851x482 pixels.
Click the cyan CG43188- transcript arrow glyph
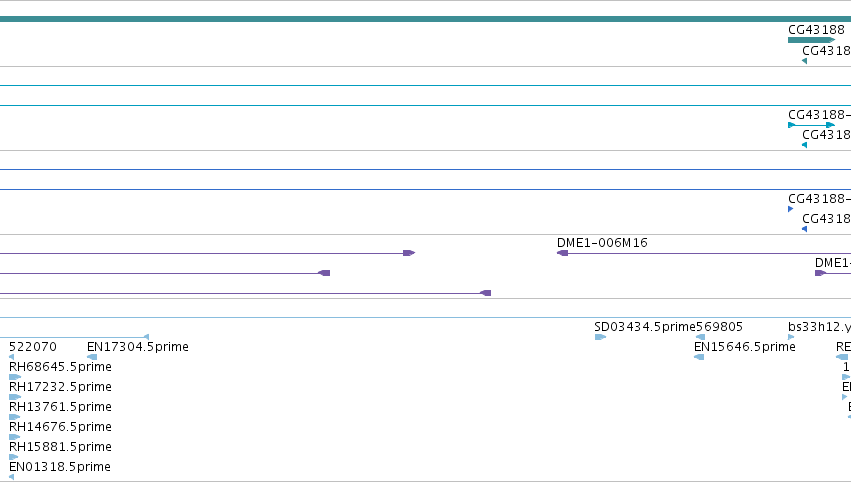pyautogui.click(x=811, y=125)
